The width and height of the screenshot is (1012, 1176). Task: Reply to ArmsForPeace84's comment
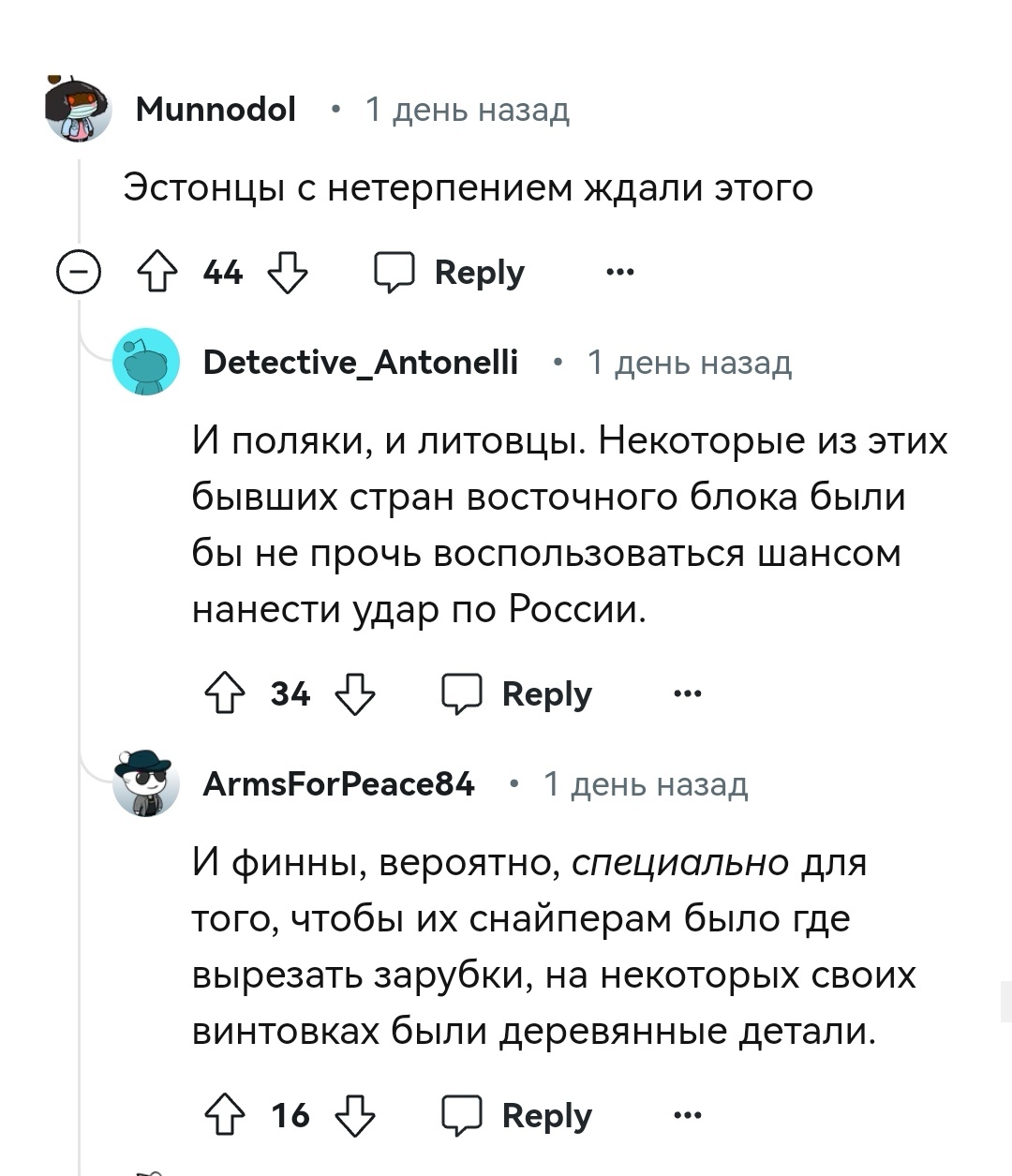[517, 1116]
